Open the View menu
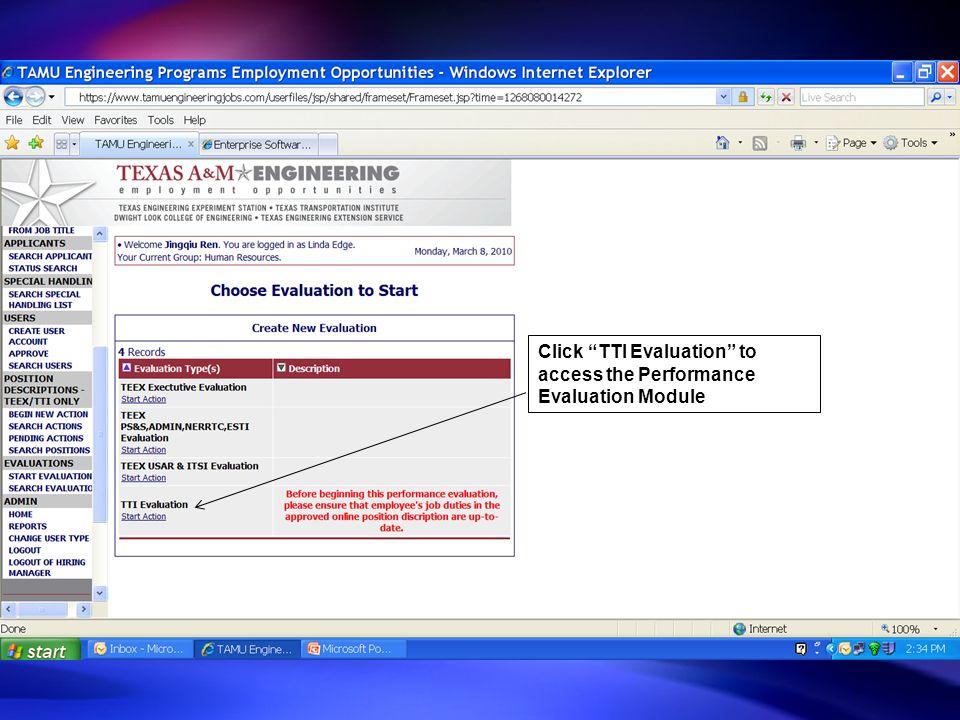This screenshot has height=720, width=960. tap(72, 120)
